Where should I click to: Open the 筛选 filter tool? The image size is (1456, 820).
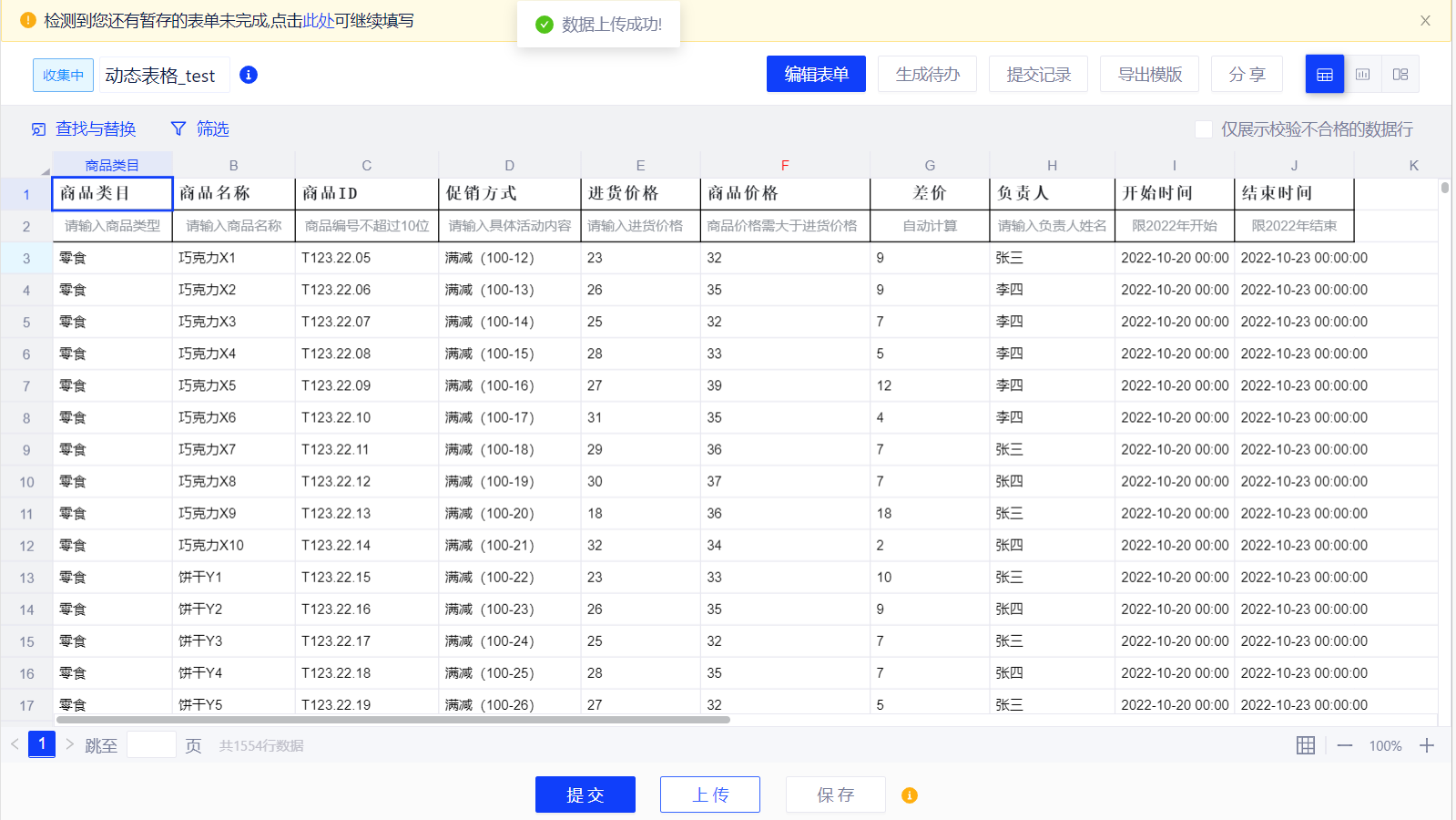pyautogui.click(x=200, y=129)
